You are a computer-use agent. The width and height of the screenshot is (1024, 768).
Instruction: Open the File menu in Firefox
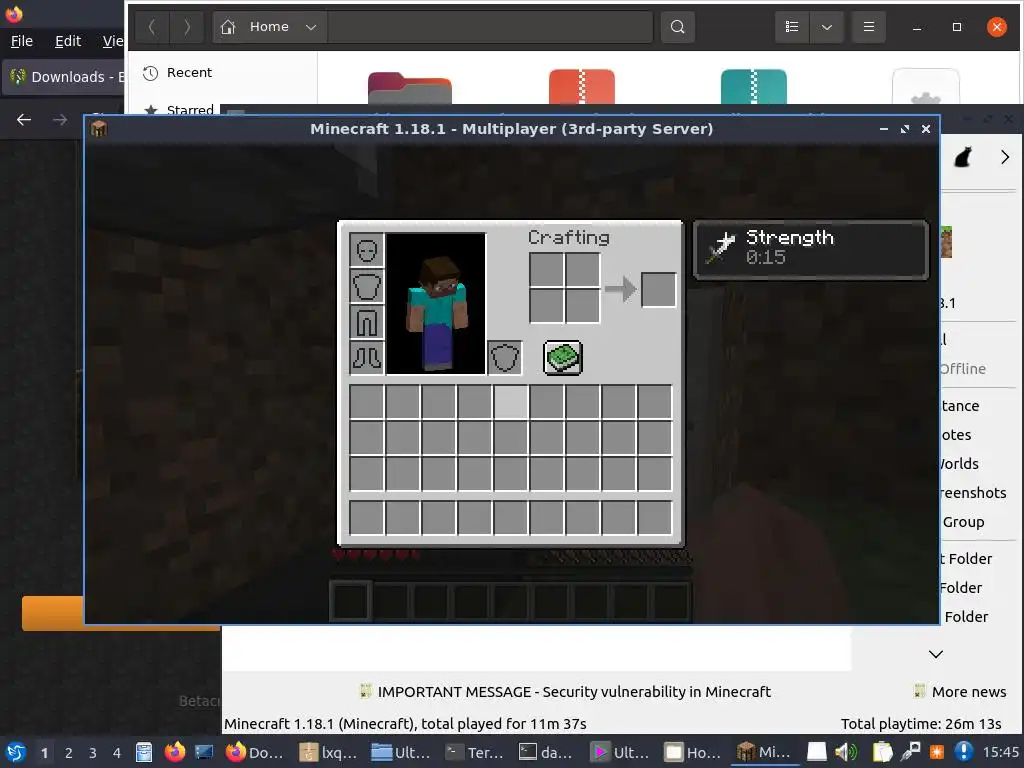pos(22,41)
